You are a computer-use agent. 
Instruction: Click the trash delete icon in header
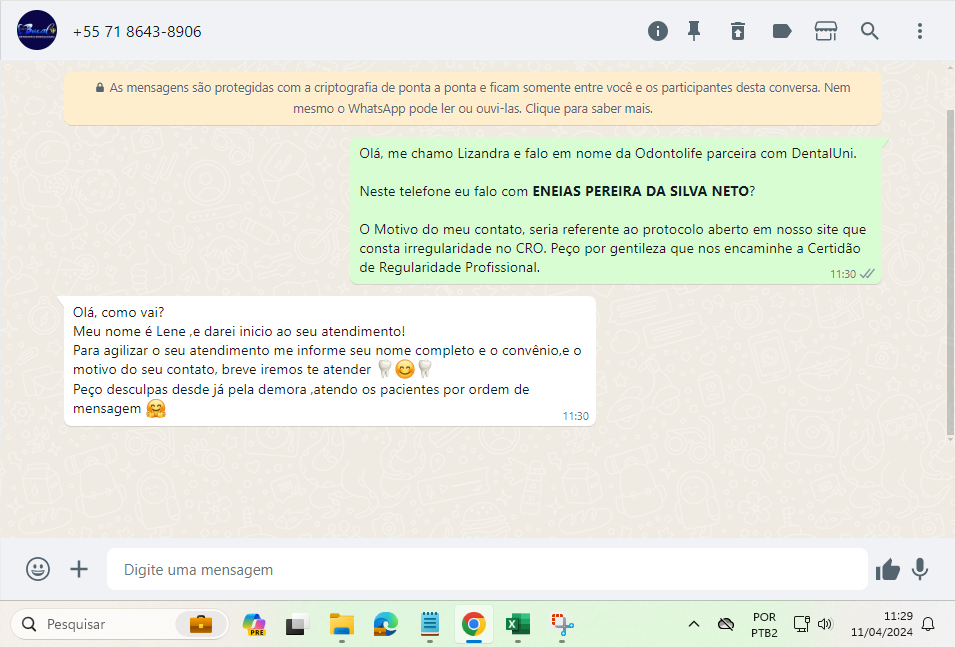[738, 31]
